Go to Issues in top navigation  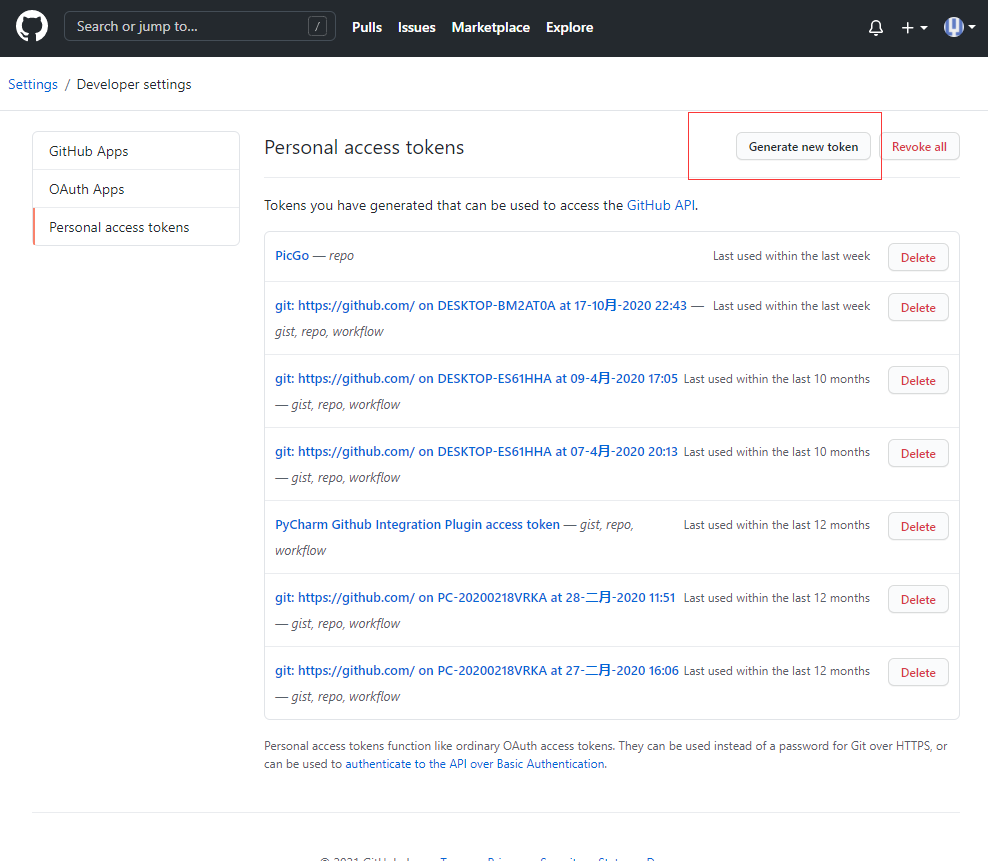click(x=416, y=27)
